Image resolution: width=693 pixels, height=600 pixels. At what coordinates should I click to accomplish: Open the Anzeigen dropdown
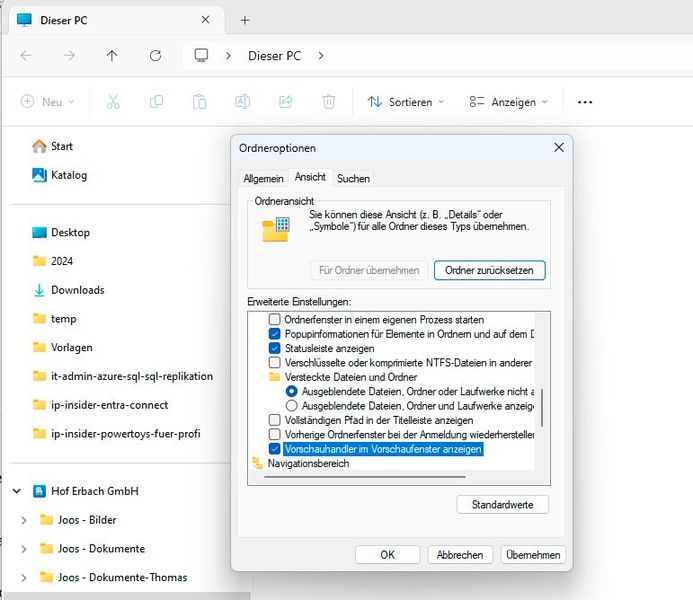coord(509,102)
